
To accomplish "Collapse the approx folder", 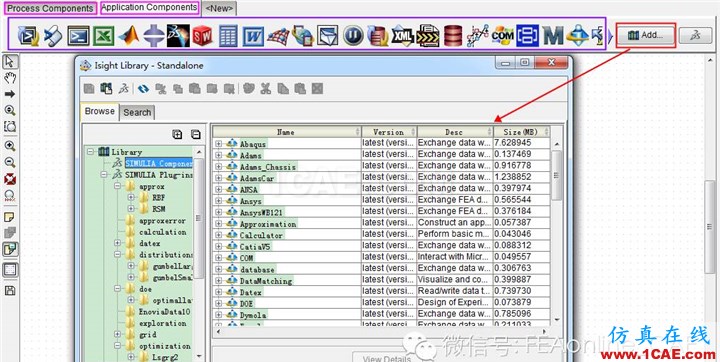I will coord(118,187).
